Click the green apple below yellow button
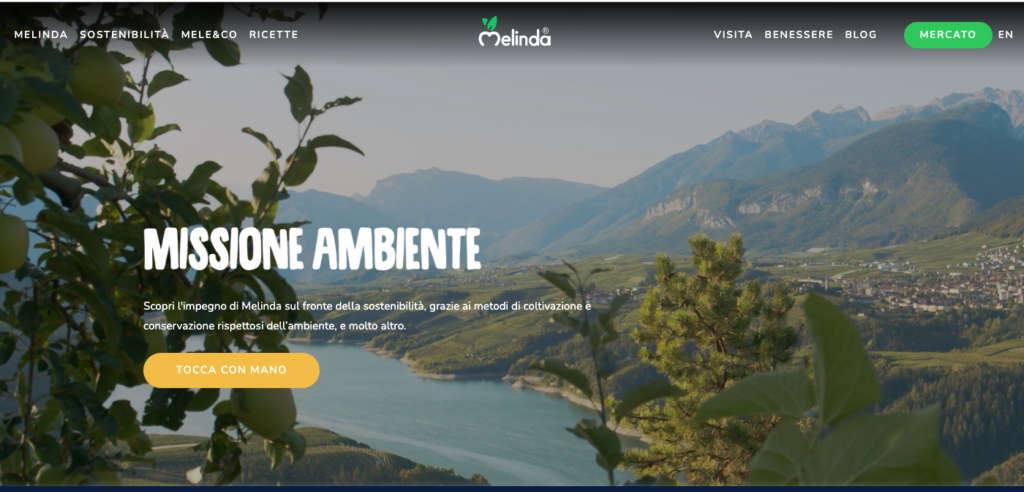This screenshot has height=492, width=1024. (x=264, y=414)
